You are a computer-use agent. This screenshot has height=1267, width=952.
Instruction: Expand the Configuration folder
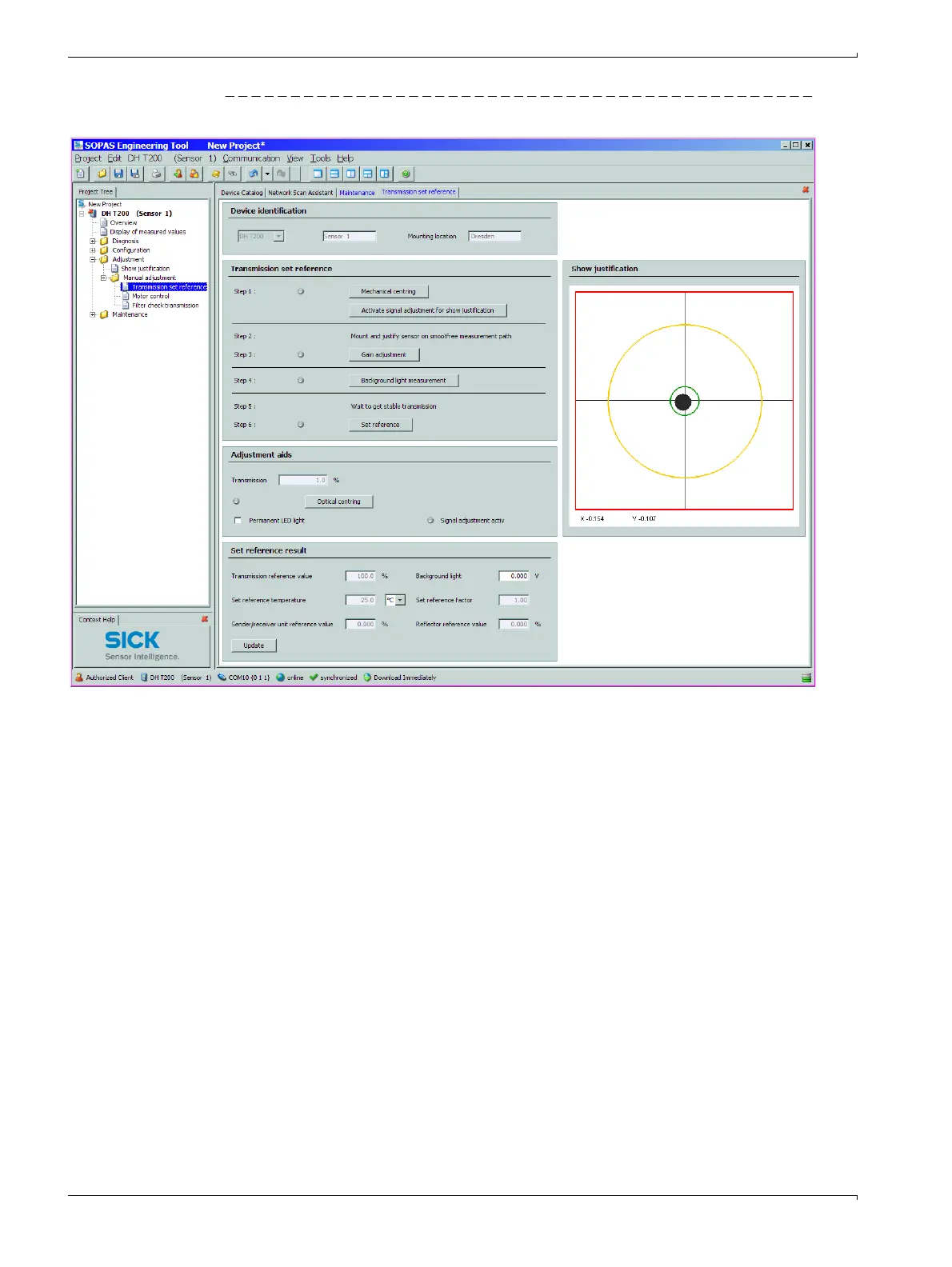point(93,250)
